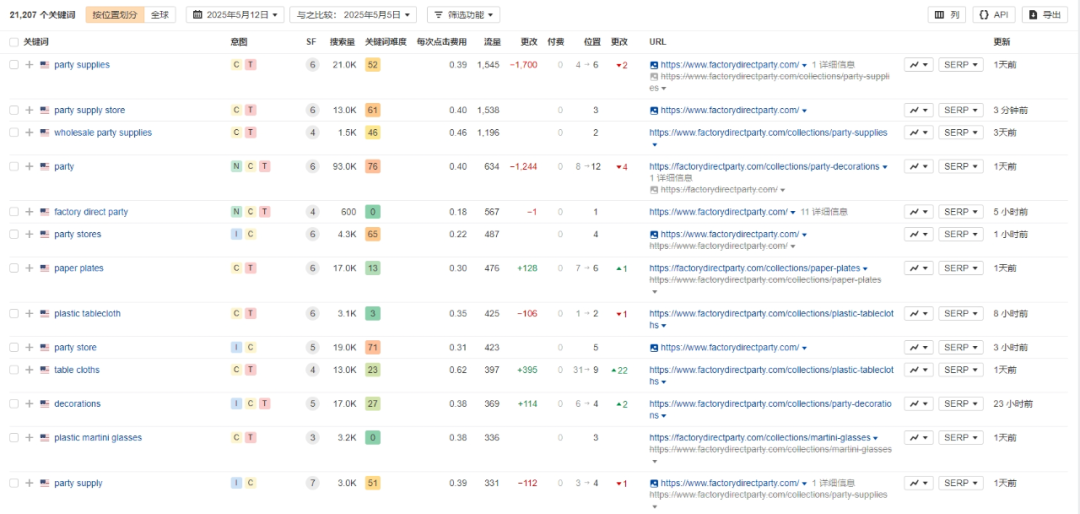
Task: Click the US flag icon beside 'decorations'
Action: 45,404
